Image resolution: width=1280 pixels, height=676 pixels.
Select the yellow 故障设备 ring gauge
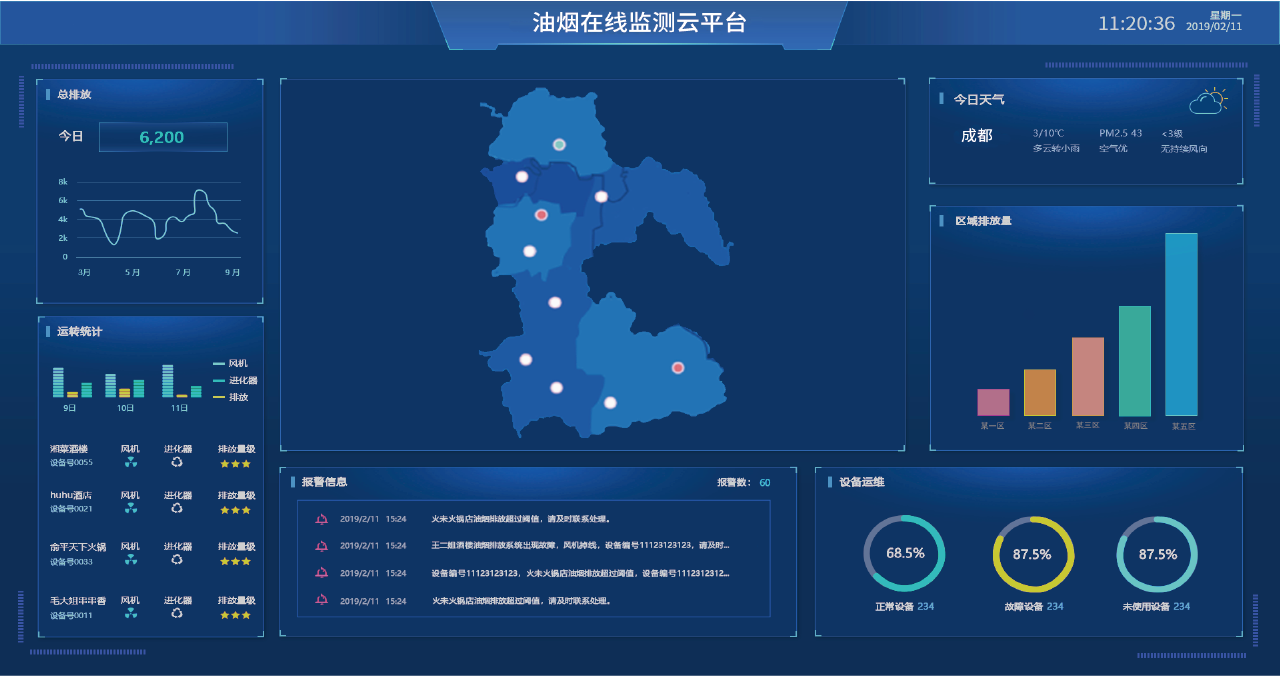click(1033, 554)
